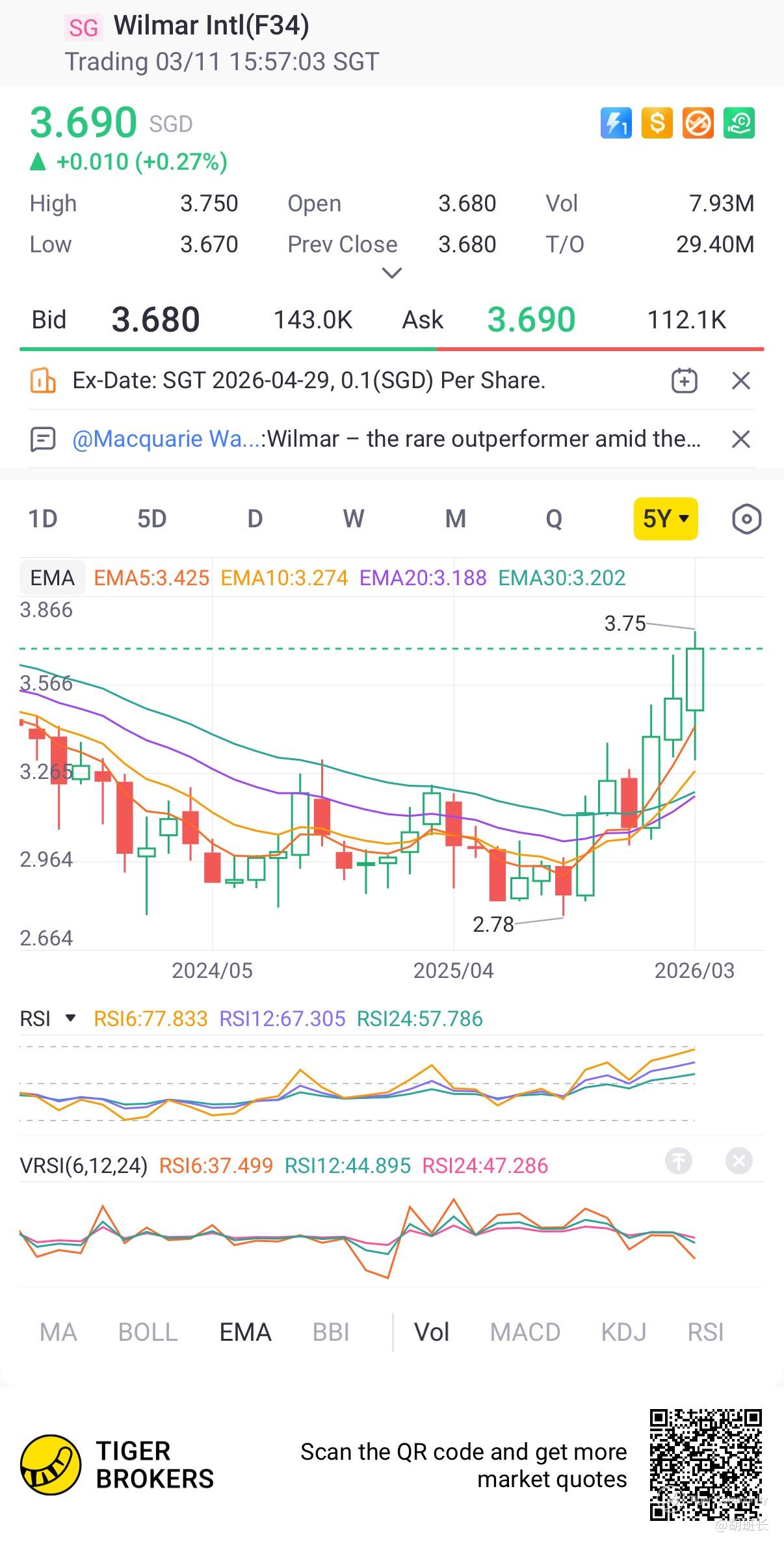Tap the comment bubble icon beside Macquarie

tap(43, 439)
